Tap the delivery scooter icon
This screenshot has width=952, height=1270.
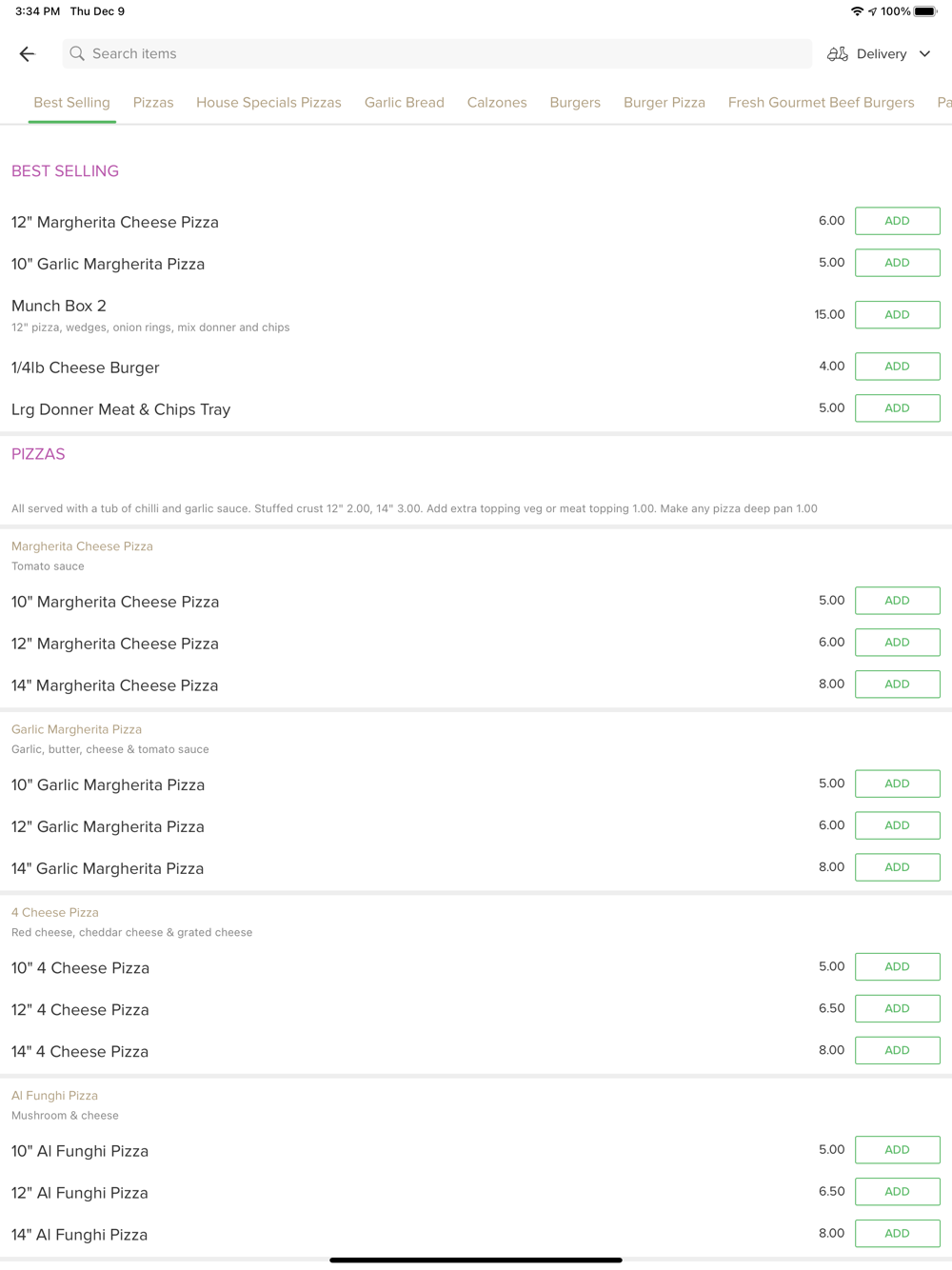tap(838, 54)
